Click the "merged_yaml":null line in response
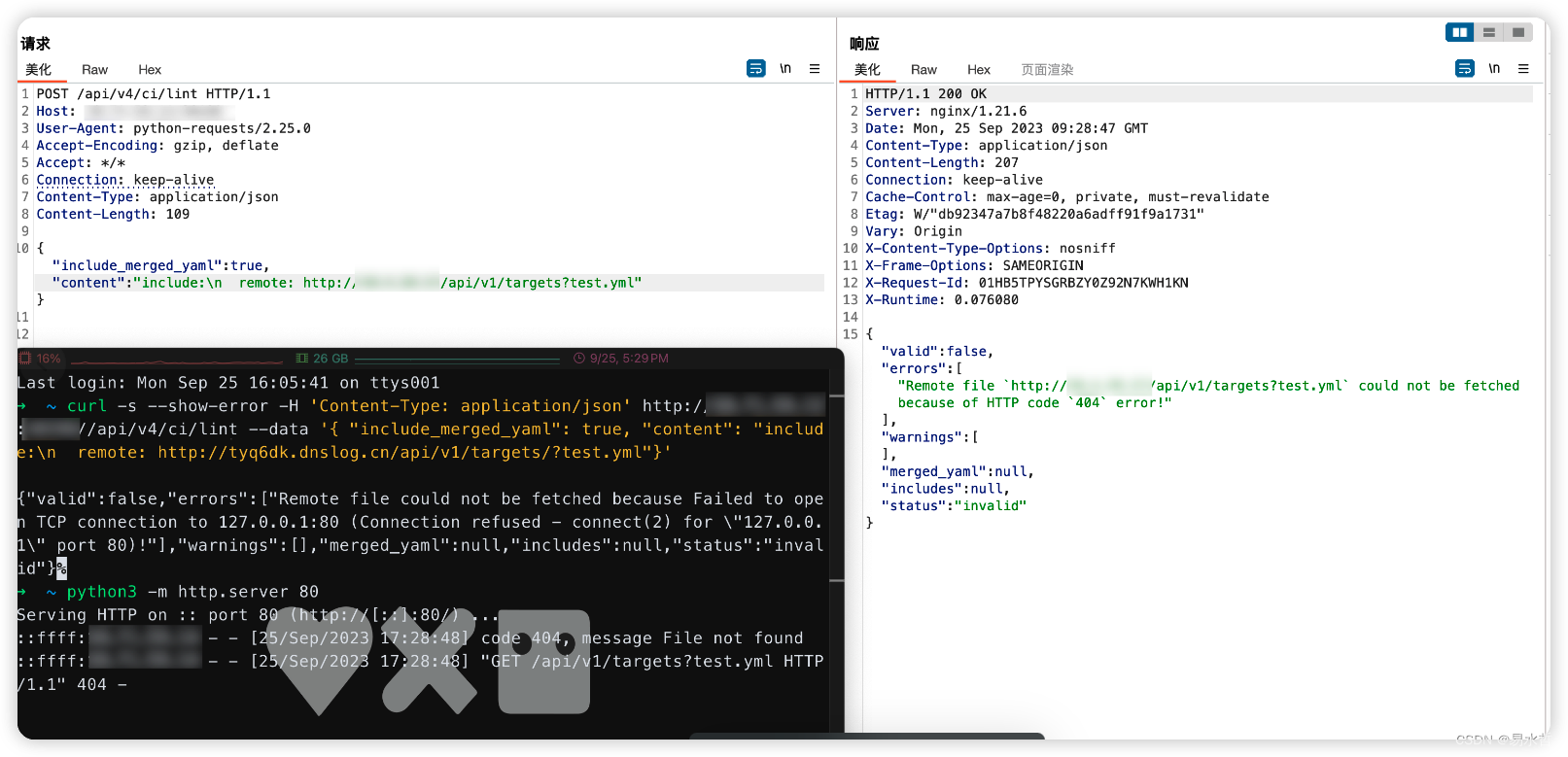The width and height of the screenshot is (1568, 757). [958, 472]
